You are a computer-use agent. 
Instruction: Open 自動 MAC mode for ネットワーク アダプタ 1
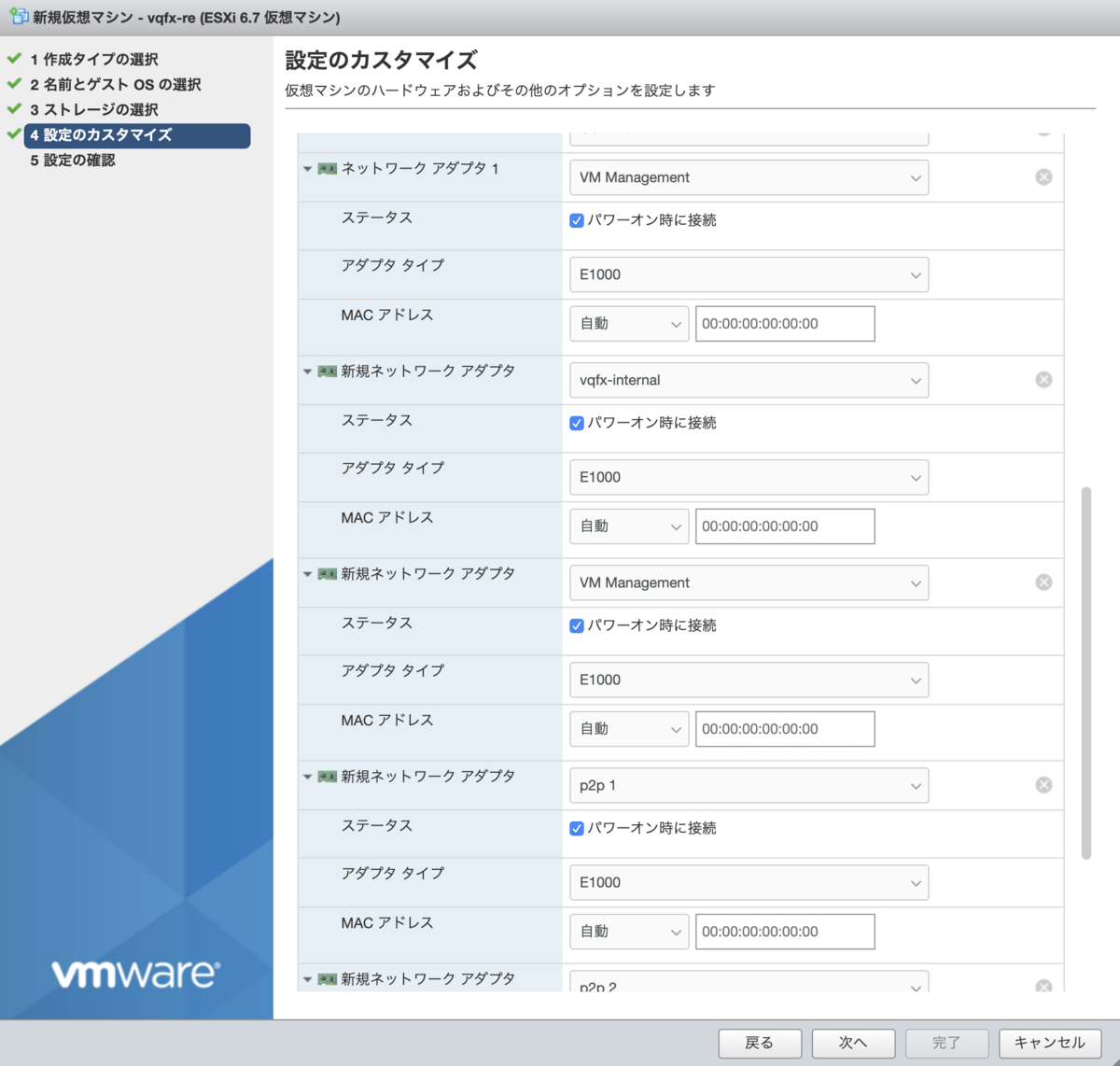pos(629,324)
